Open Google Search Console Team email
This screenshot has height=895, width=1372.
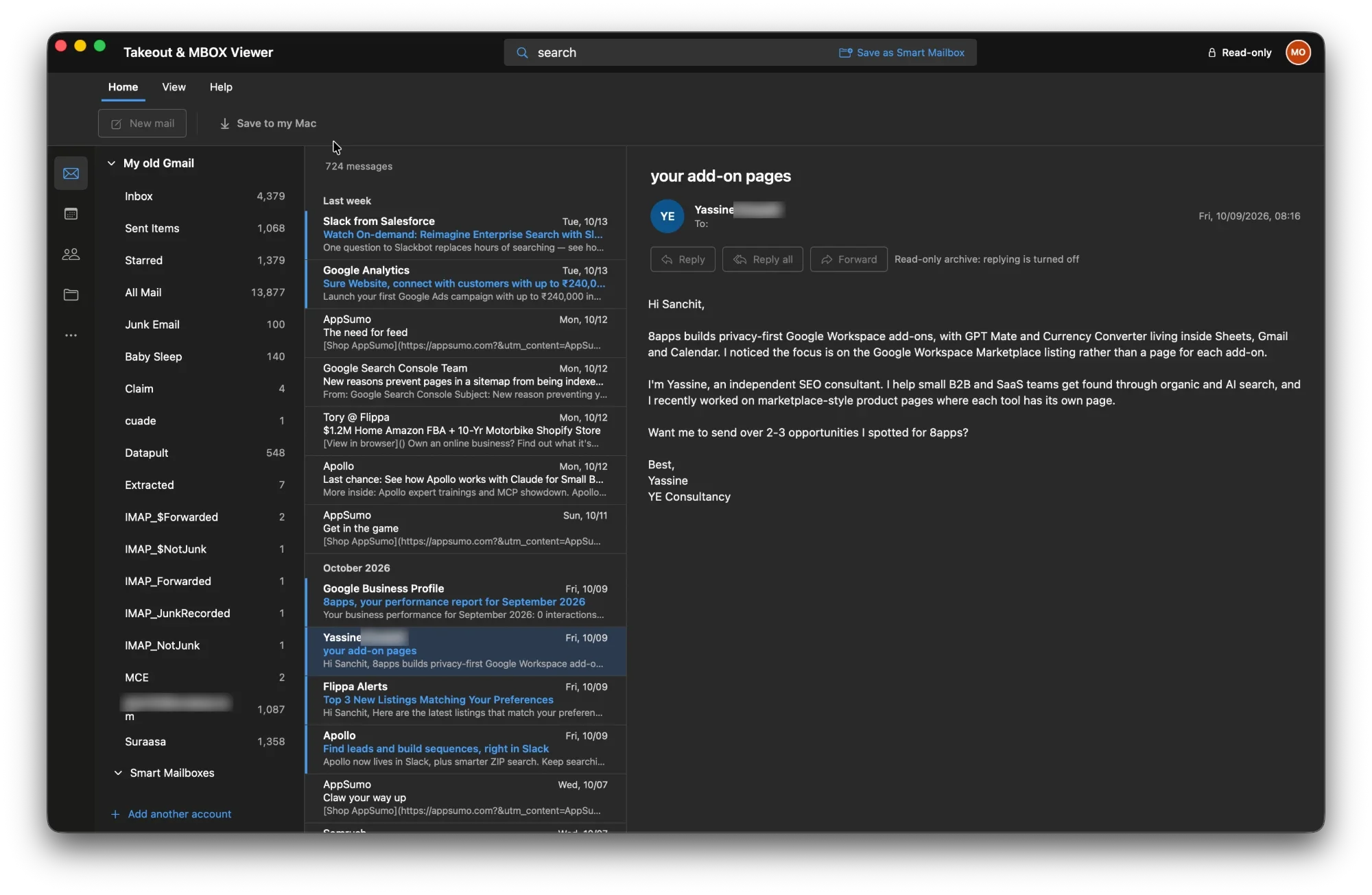click(x=465, y=381)
